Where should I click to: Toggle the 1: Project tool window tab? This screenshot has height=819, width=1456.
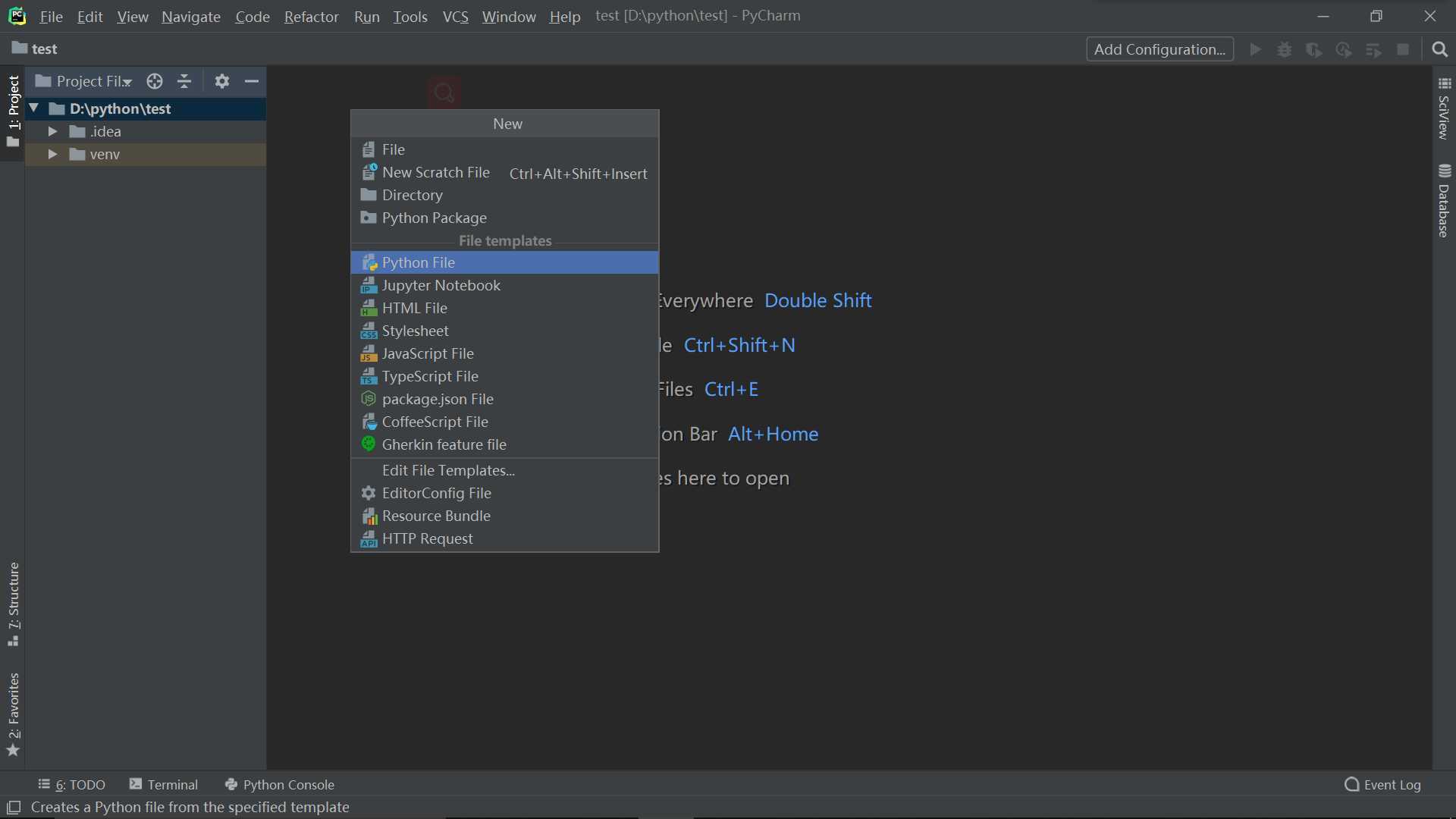pos(13,111)
